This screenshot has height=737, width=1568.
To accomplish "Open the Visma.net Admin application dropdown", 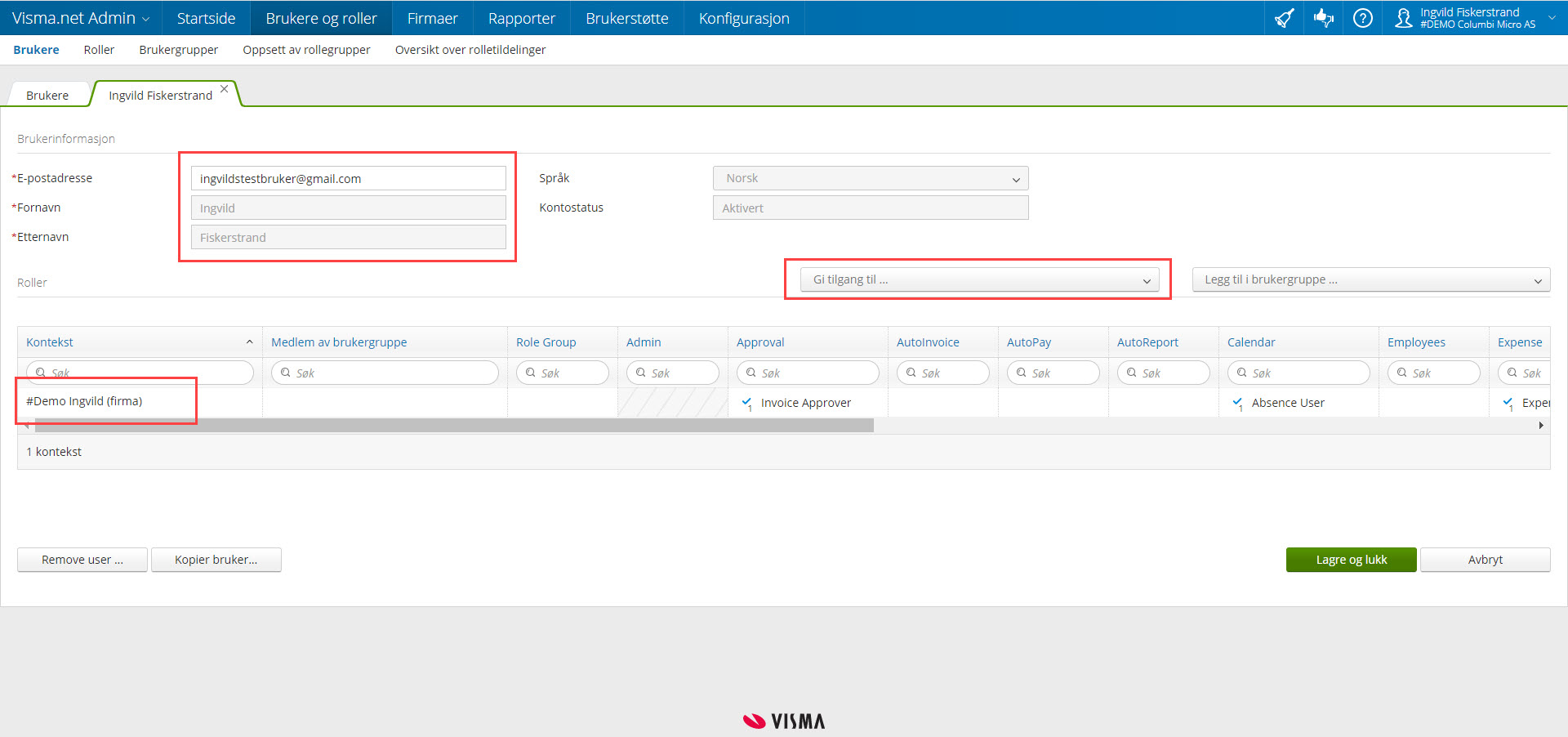I will (x=81, y=18).
